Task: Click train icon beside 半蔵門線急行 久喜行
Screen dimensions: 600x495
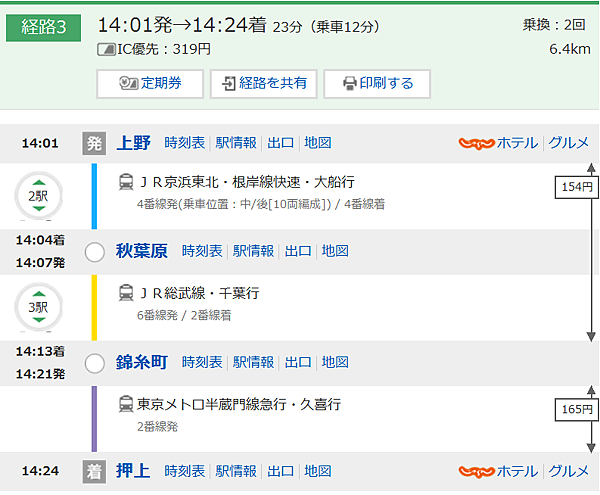Action: coord(126,404)
